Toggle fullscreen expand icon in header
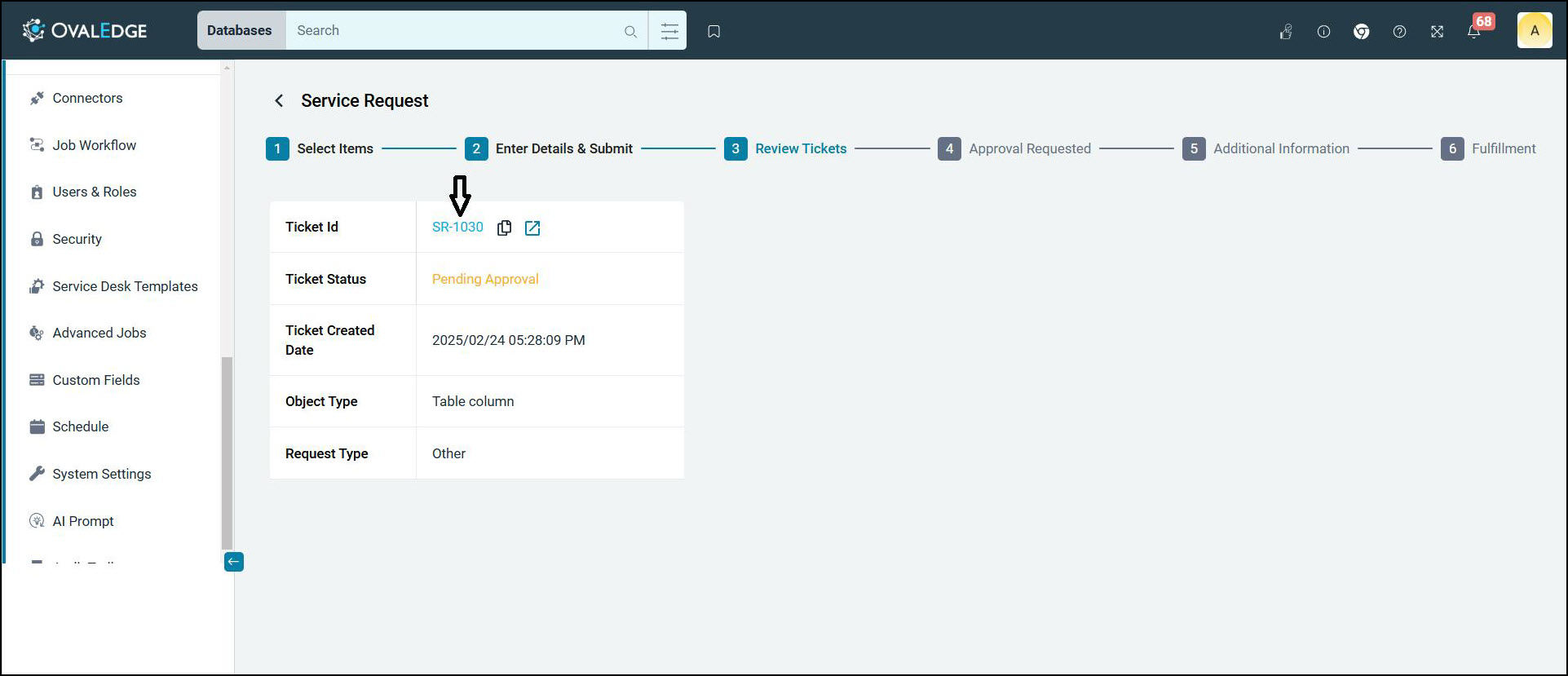This screenshot has width=1568, height=676. point(1437,32)
